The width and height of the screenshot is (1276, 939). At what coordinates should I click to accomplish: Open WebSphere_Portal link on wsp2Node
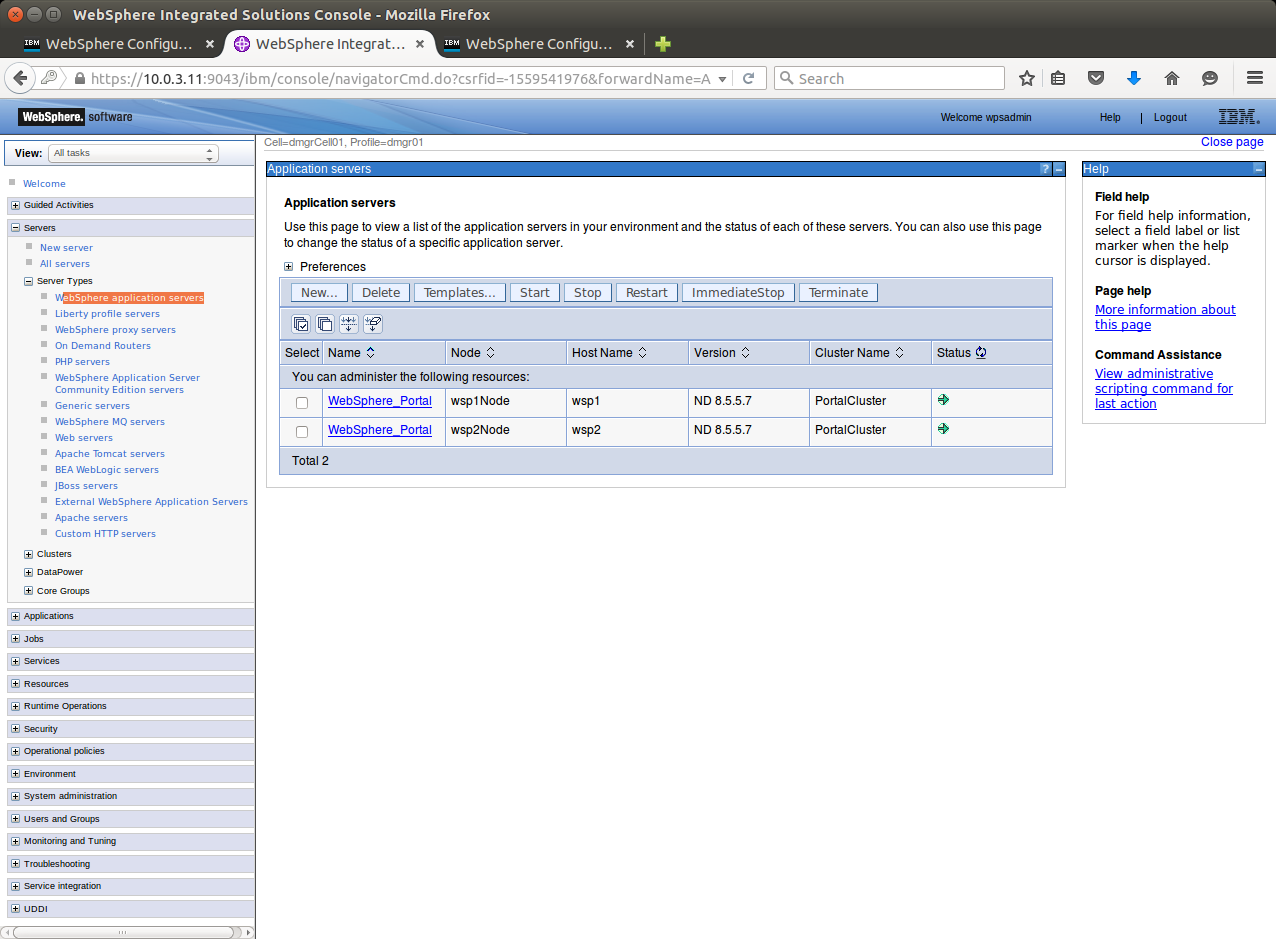(380, 430)
